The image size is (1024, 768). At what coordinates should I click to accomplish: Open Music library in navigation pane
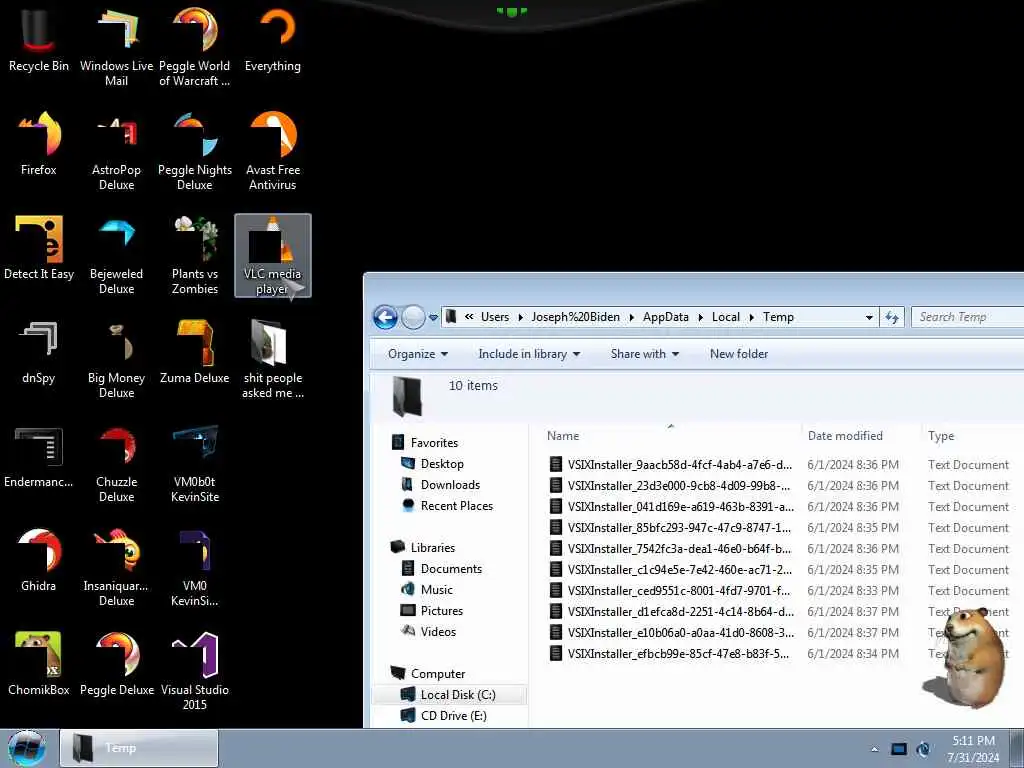pyautogui.click(x=427, y=590)
